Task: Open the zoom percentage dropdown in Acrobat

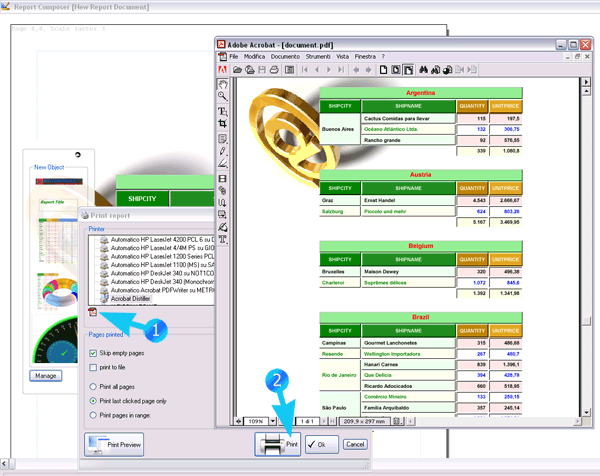Action: (x=272, y=421)
